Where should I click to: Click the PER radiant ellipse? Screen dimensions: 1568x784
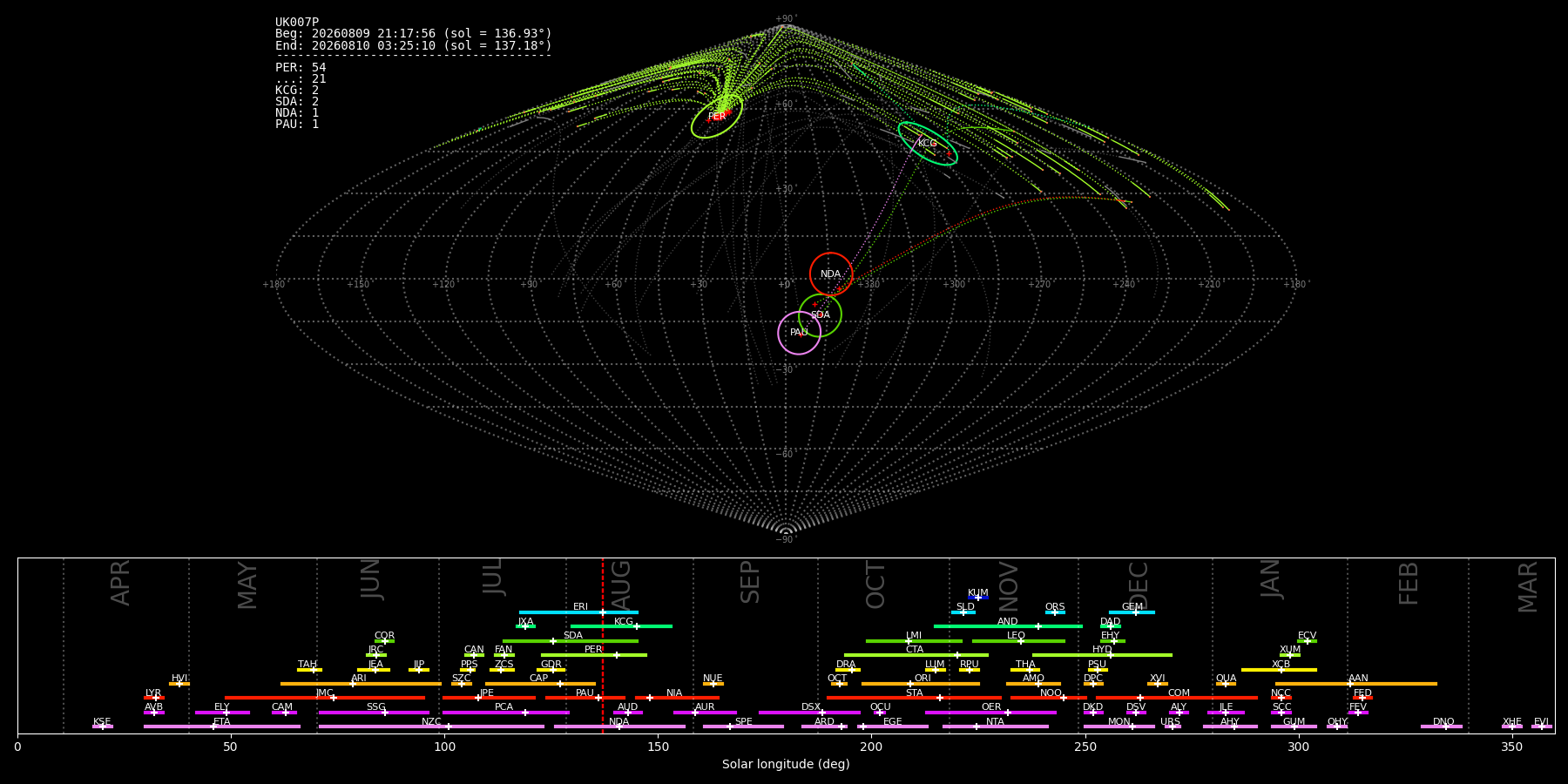717,116
